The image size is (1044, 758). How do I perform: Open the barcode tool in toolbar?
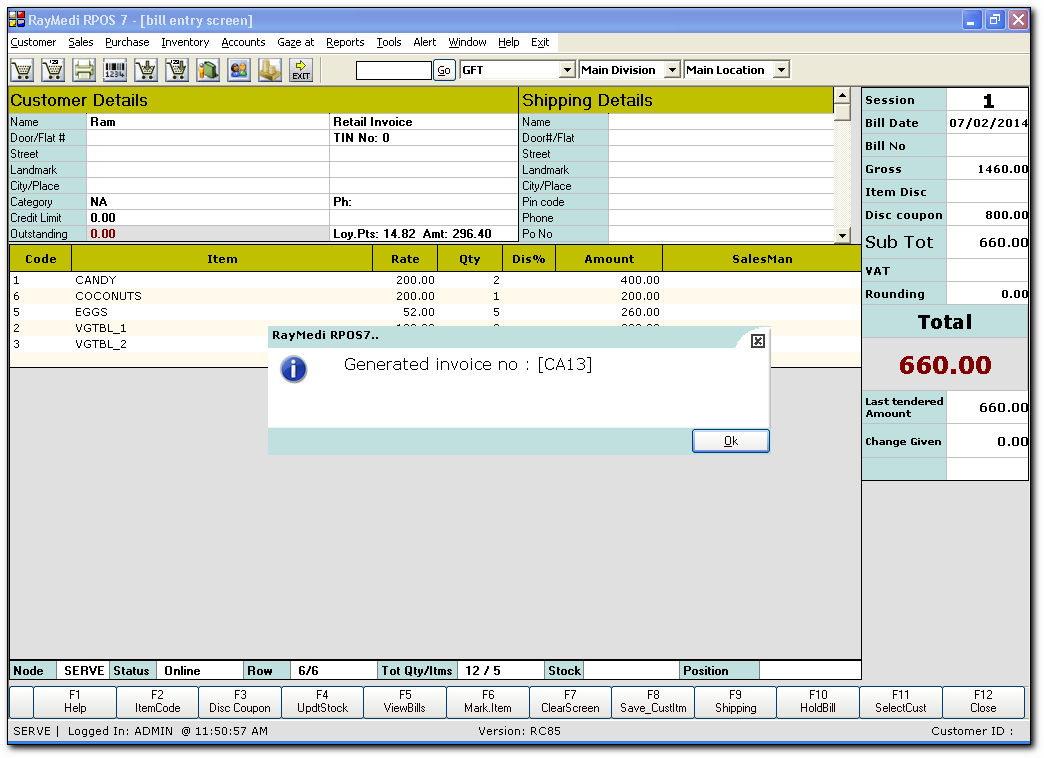[115, 70]
